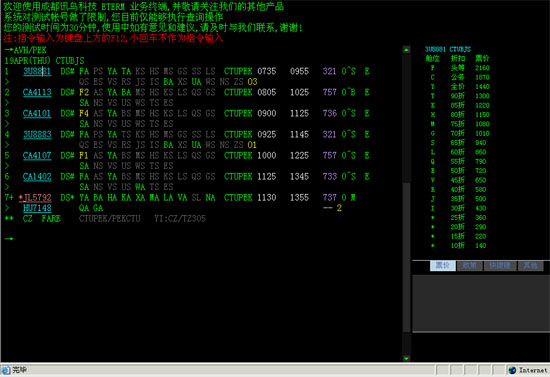Open flight 3U8881 link
This screenshot has height=377, width=550.
(x=37, y=72)
